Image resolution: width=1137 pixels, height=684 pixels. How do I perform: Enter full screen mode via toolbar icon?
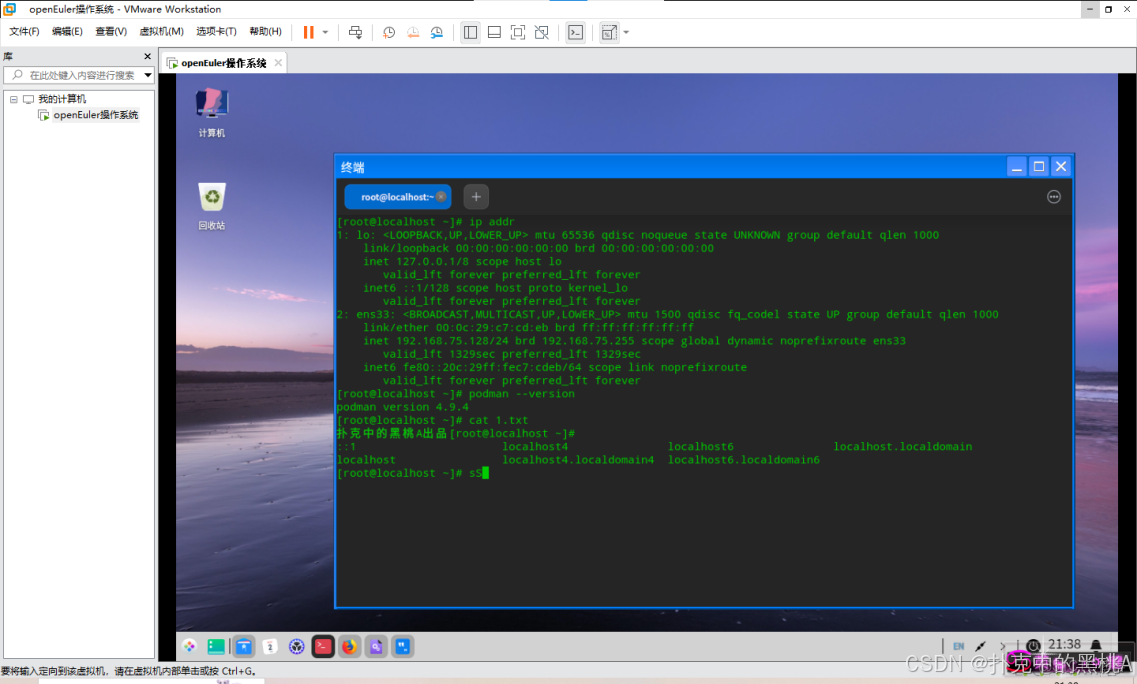(517, 32)
